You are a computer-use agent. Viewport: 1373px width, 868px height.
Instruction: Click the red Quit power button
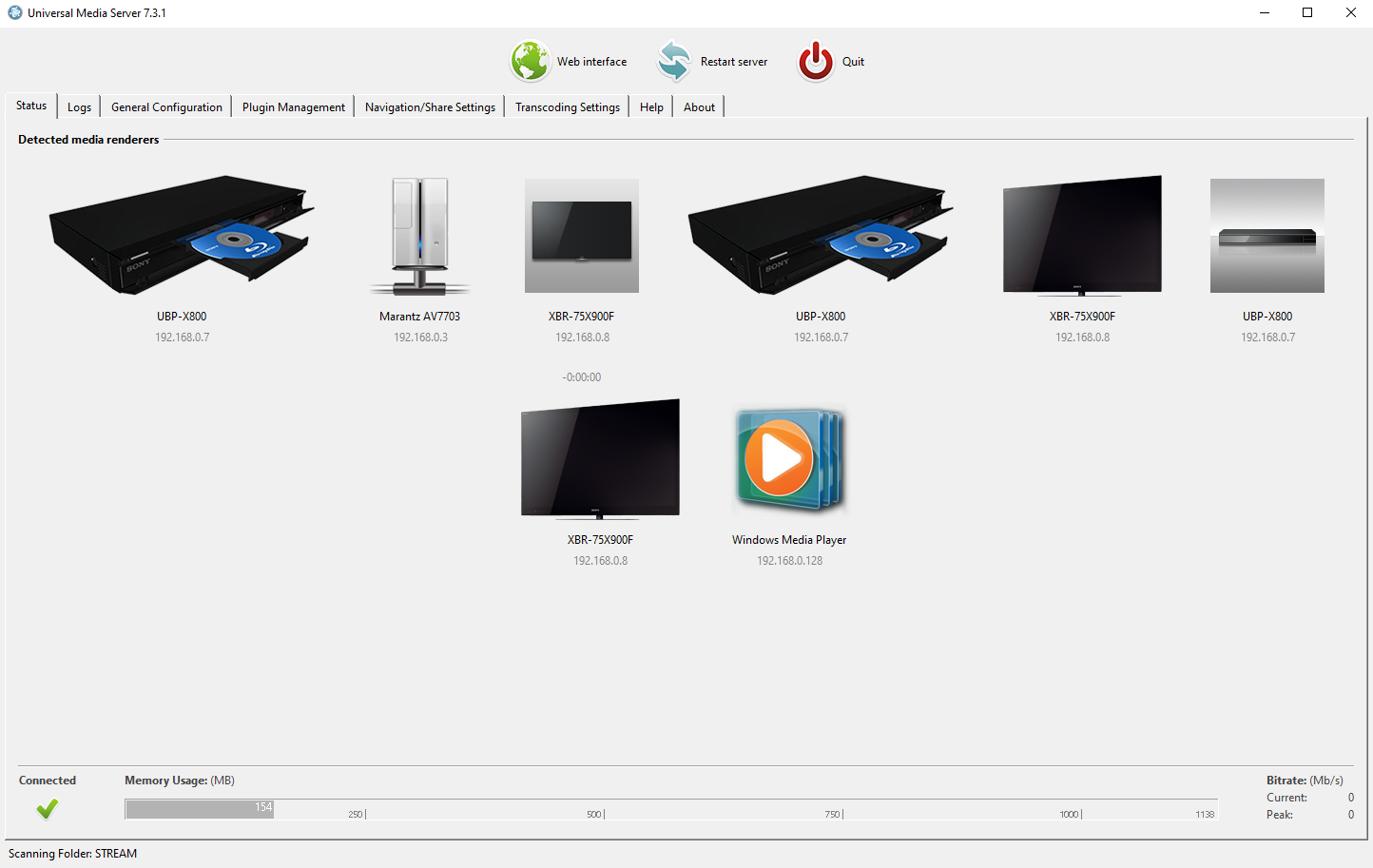click(816, 61)
